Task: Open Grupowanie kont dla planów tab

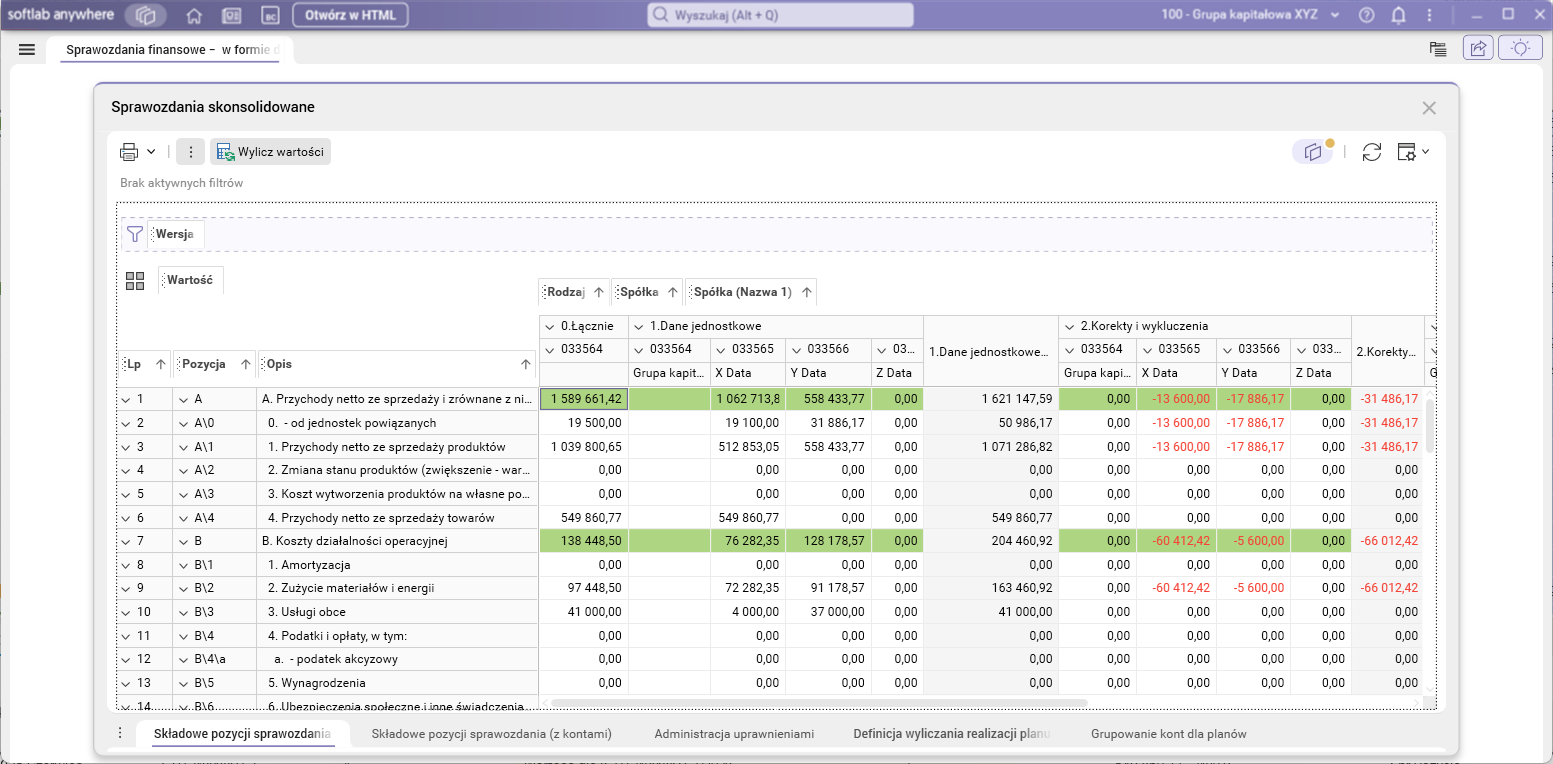Action: point(1168,733)
